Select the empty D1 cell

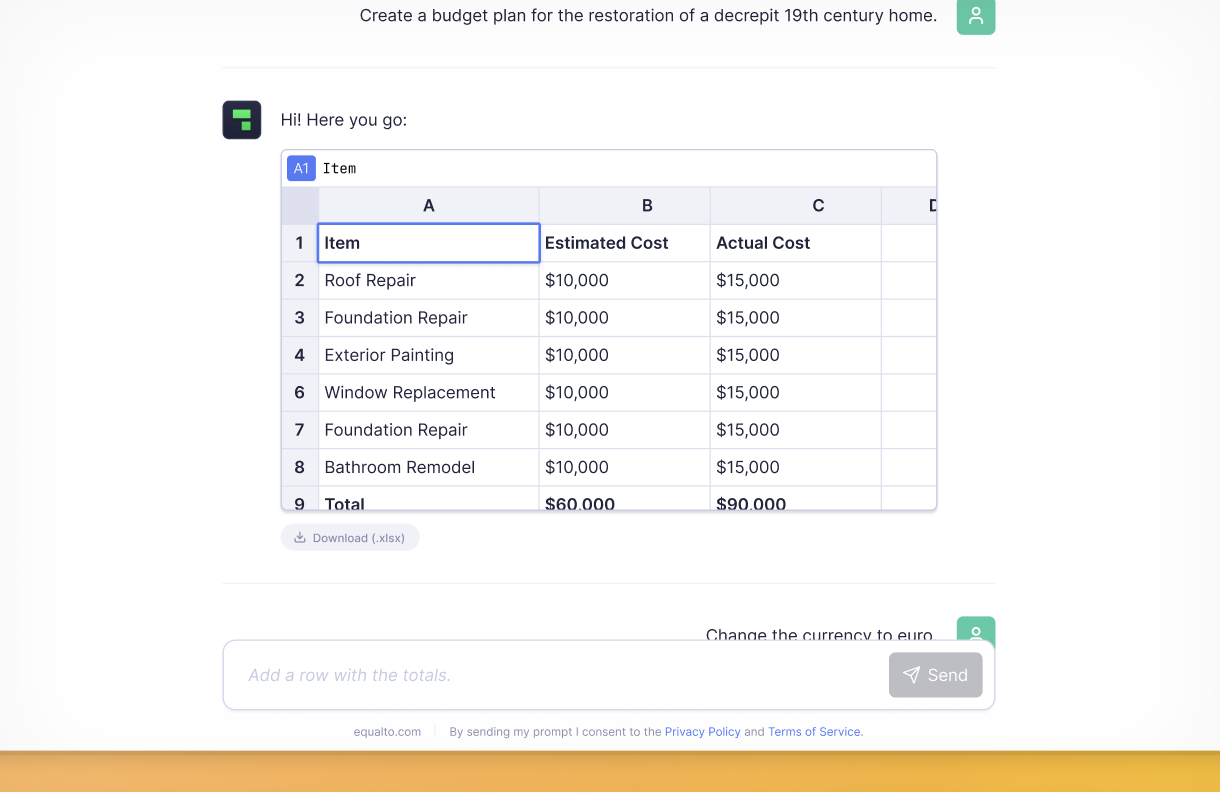(909, 243)
